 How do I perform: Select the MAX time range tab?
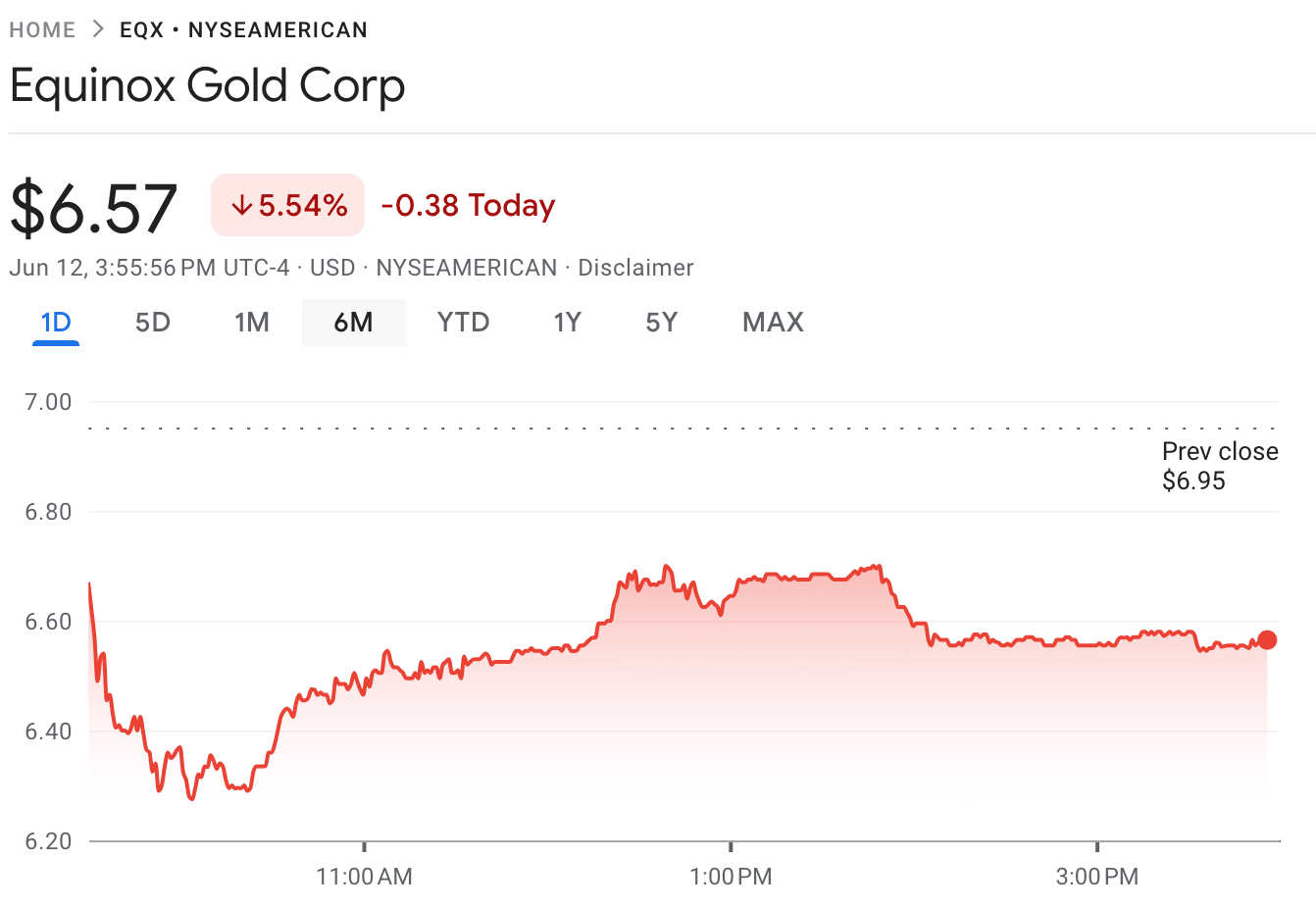tap(773, 323)
